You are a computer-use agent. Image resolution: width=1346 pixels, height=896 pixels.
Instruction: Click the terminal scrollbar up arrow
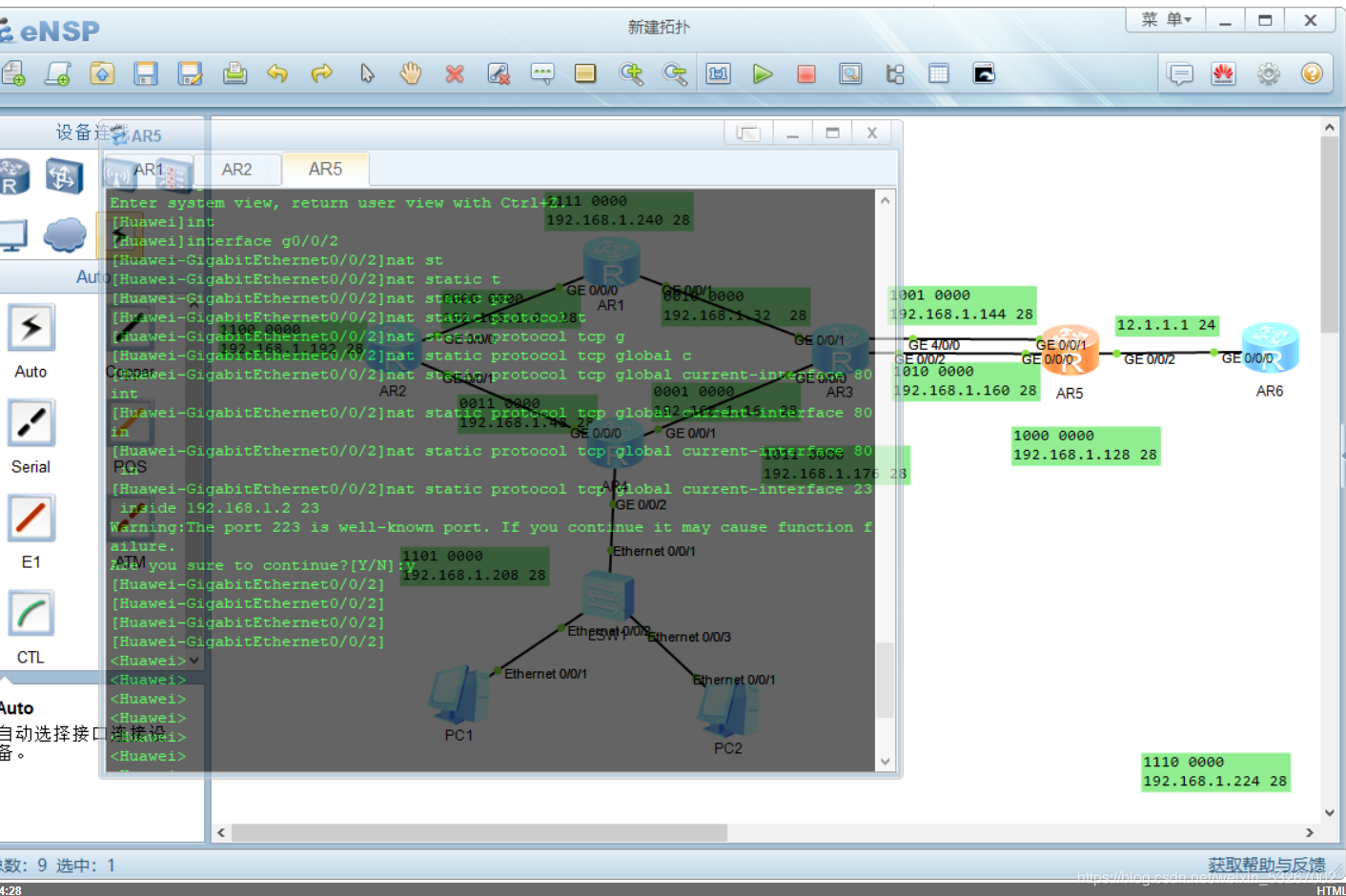[886, 200]
